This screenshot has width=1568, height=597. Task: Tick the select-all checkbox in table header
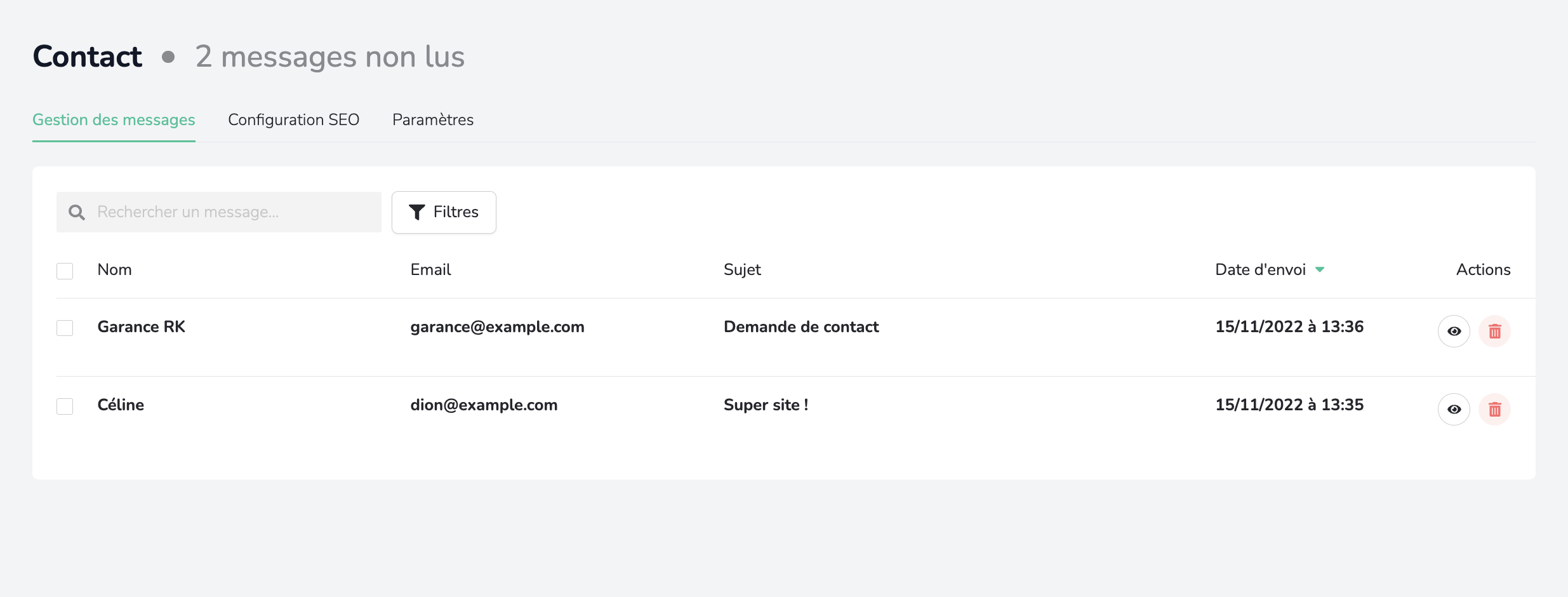pos(65,271)
